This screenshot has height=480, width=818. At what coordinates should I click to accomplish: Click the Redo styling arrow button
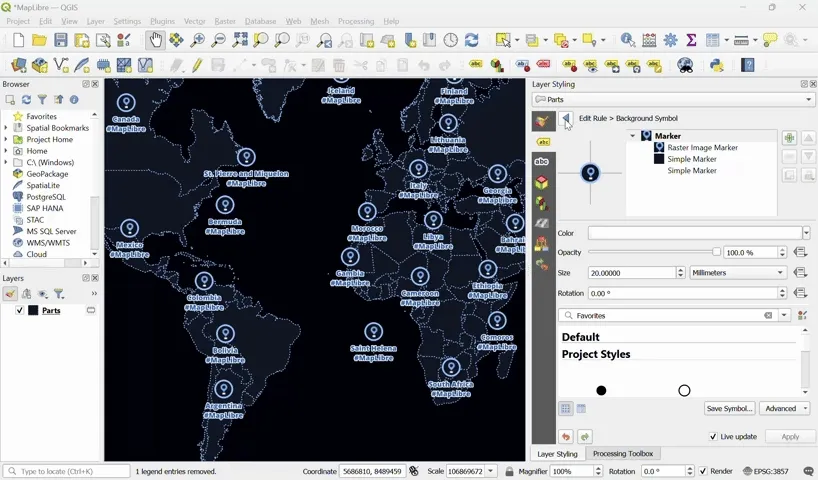pos(585,437)
